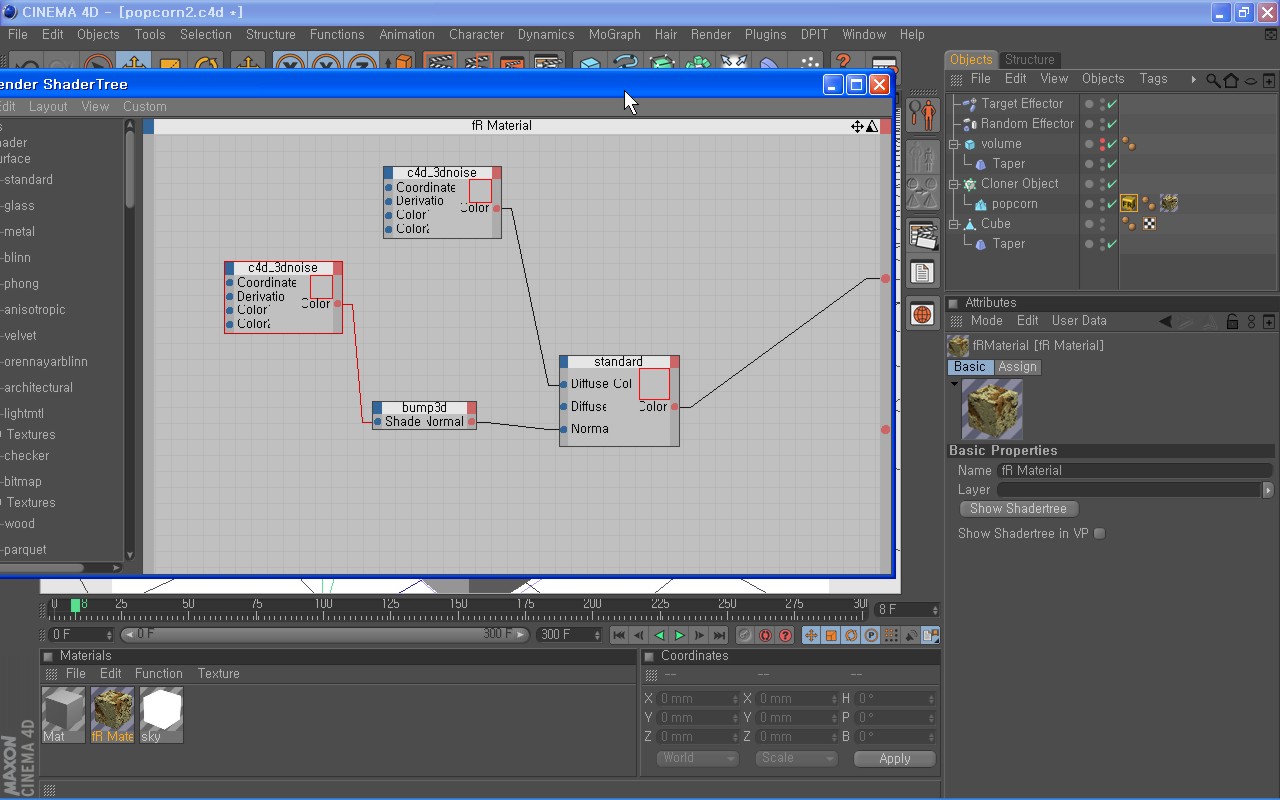The width and height of the screenshot is (1280, 800).
Task: Go to start of animation
Action: coord(619,635)
